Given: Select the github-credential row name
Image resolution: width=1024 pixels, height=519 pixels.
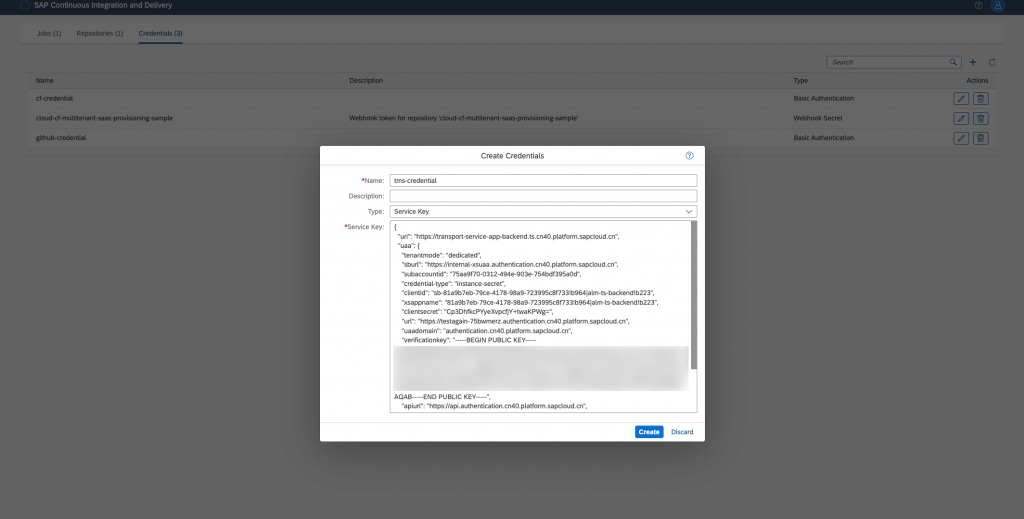Looking at the screenshot, I should pos(61,138).
